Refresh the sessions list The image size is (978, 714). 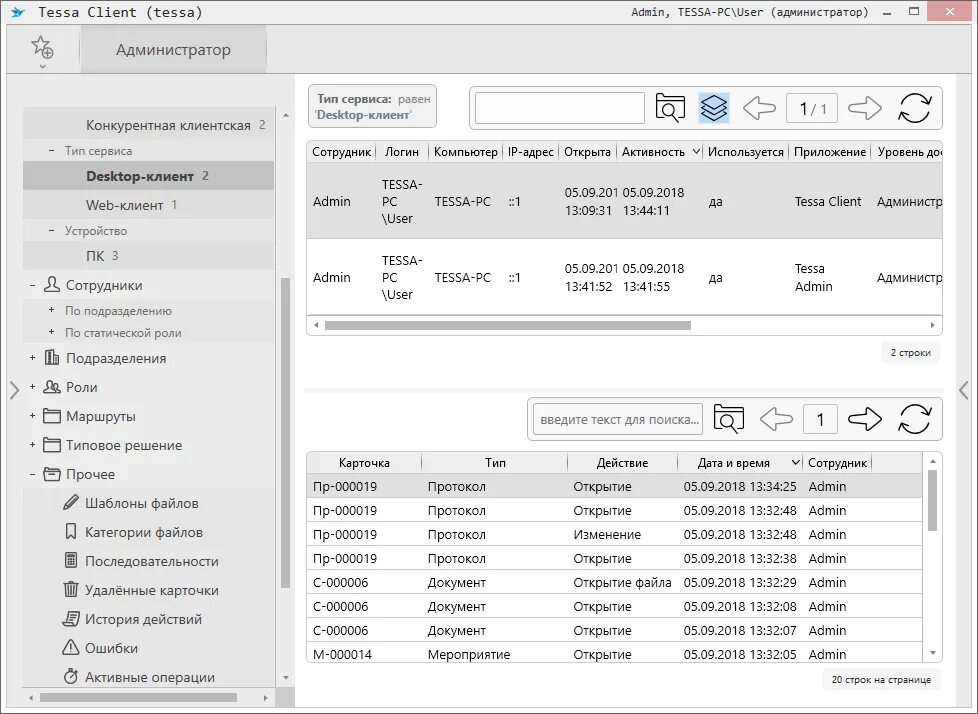point(915,109)
